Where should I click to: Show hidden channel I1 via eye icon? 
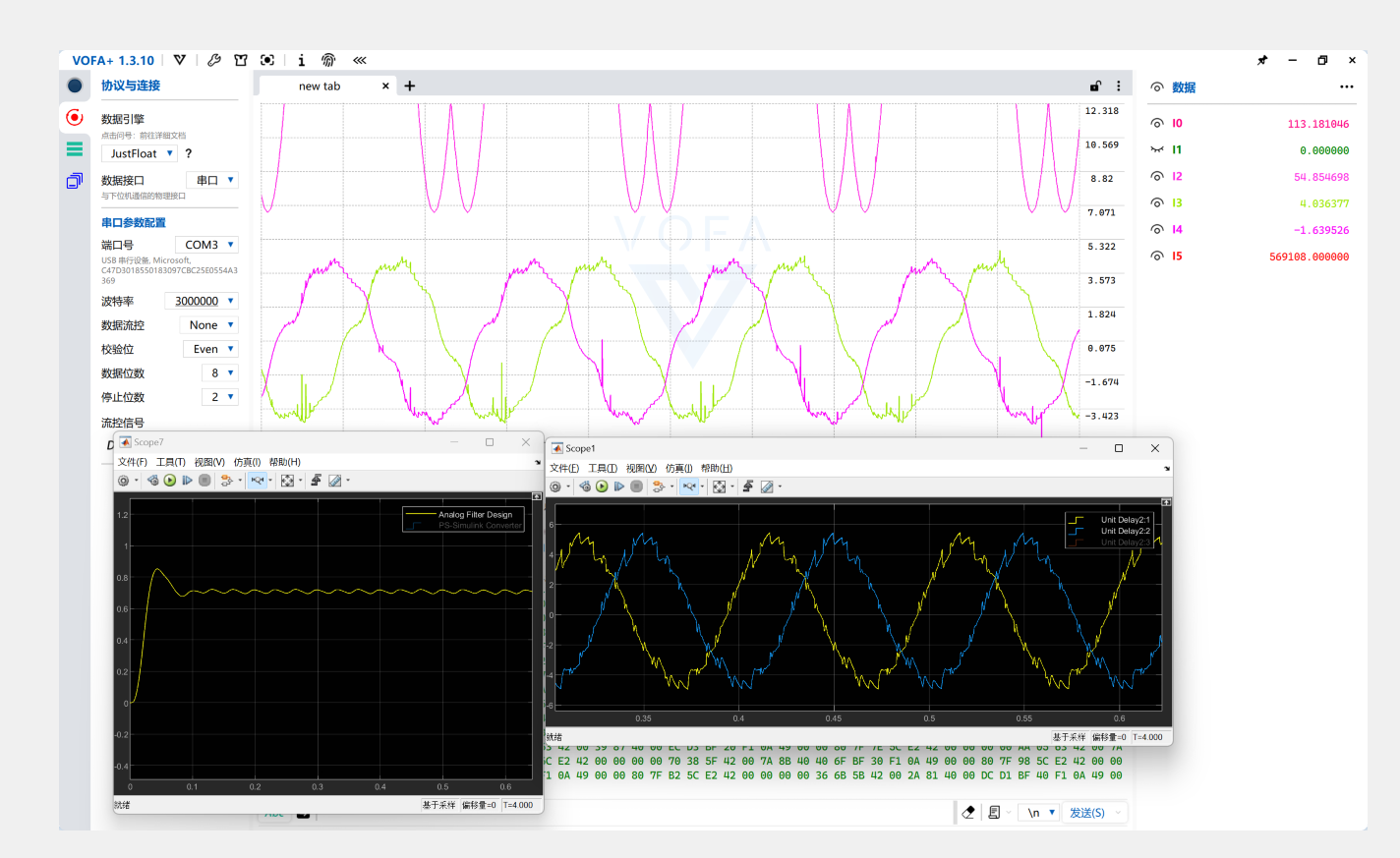[1157, 150]
